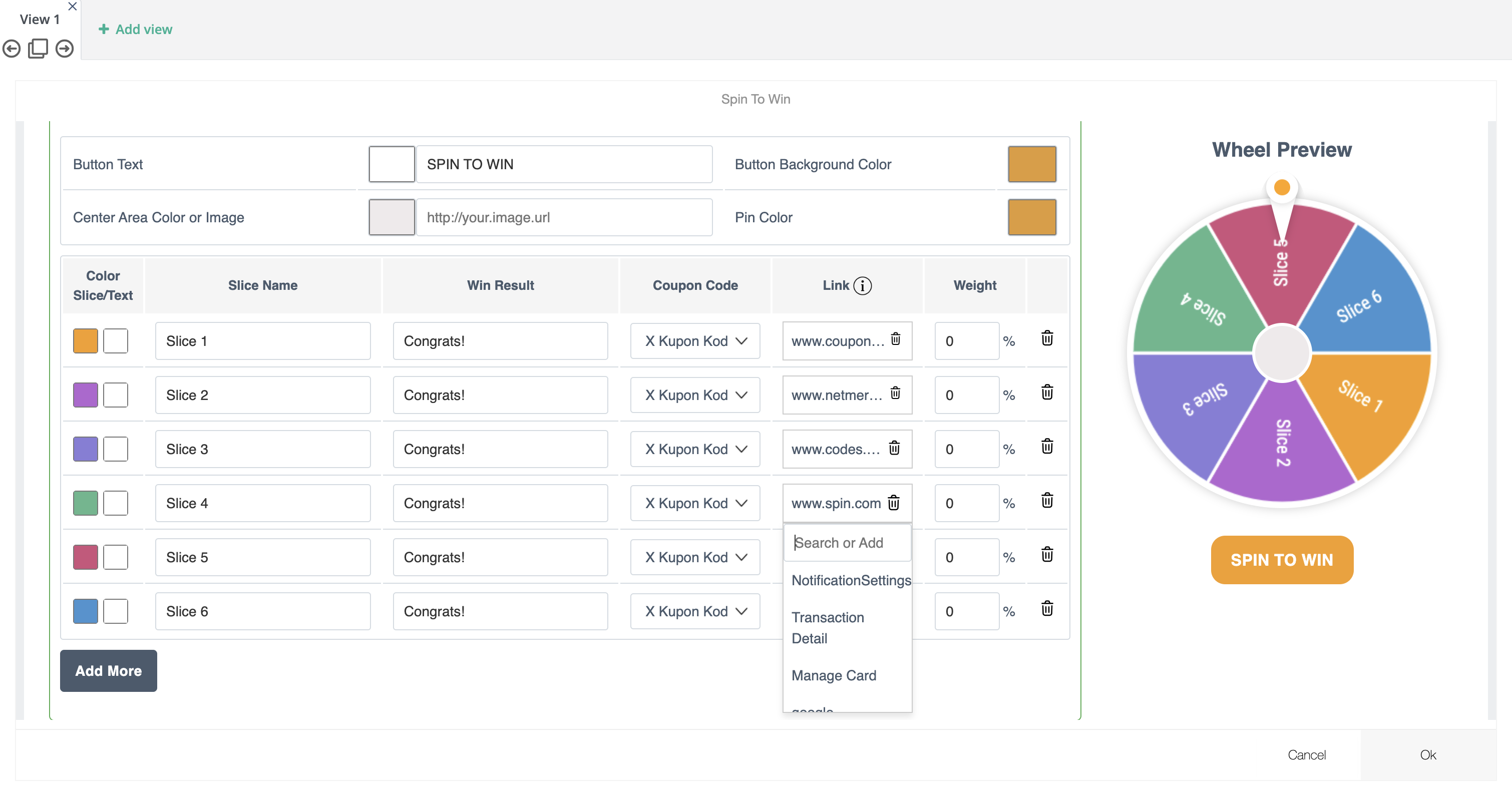Click the Link info icon
Image resolution: width=1512 pixels, height=787 pixels.
click(x=862, y=286)
